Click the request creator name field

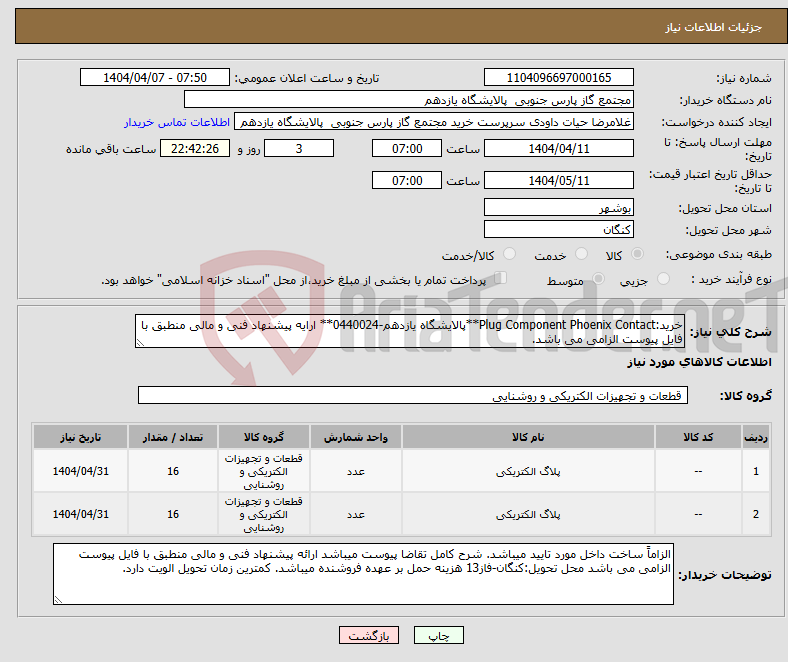[x=434, y=122]
